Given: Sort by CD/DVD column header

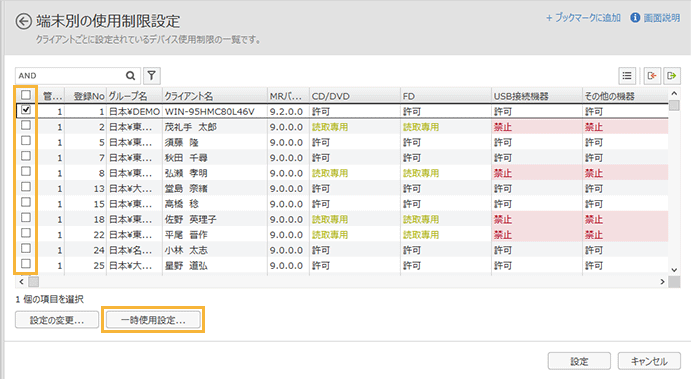Looking at the screenshot, I should (x=355, y=96).
